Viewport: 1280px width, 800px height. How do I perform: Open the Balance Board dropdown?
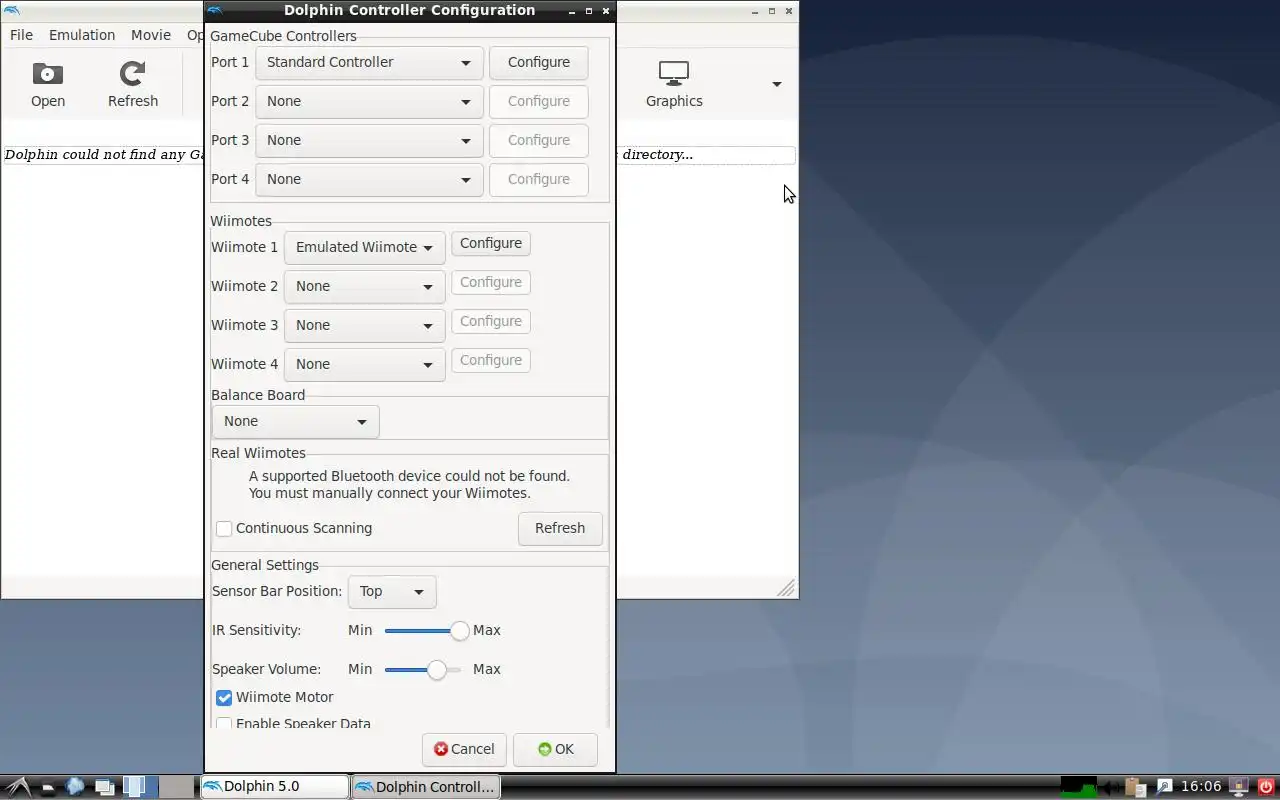coord(295,421)
